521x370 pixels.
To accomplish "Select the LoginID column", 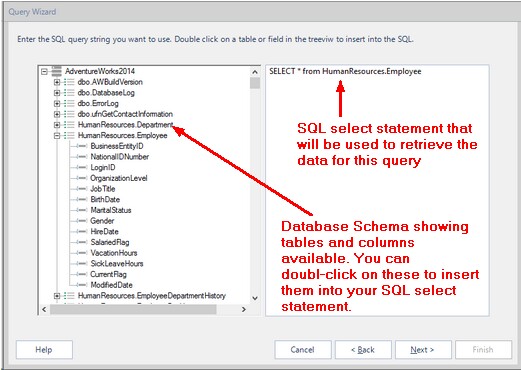I will tap(103, 167).
